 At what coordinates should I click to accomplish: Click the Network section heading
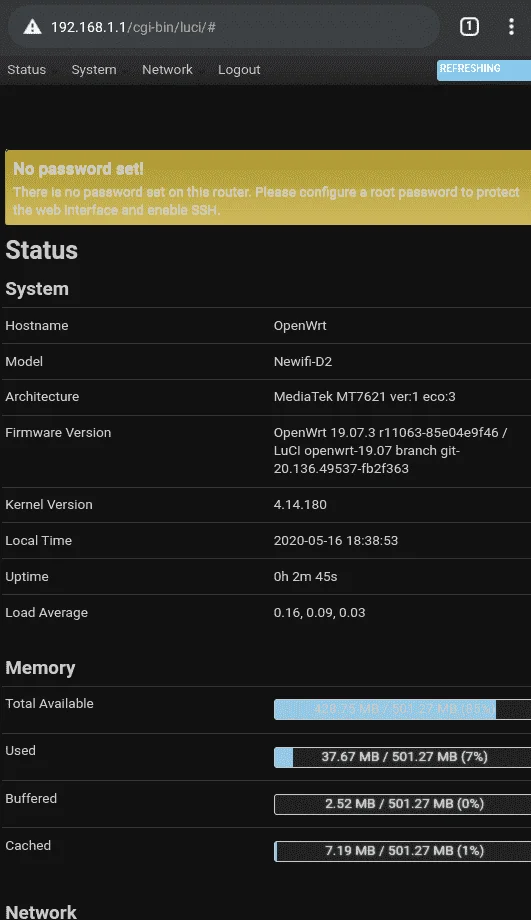click(41, 912)
